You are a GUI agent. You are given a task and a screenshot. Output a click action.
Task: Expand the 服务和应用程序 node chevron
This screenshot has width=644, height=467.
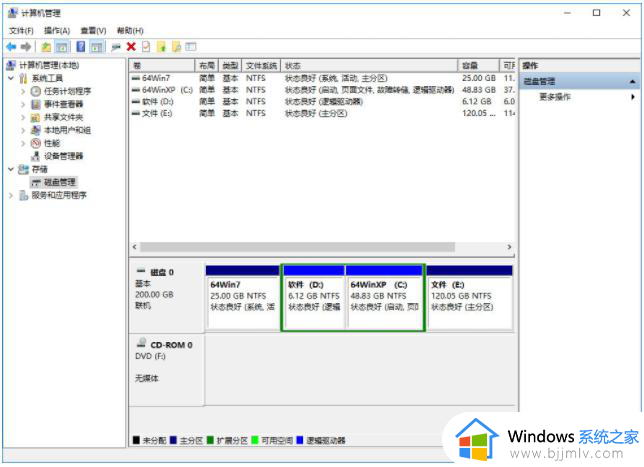(11, 195)
